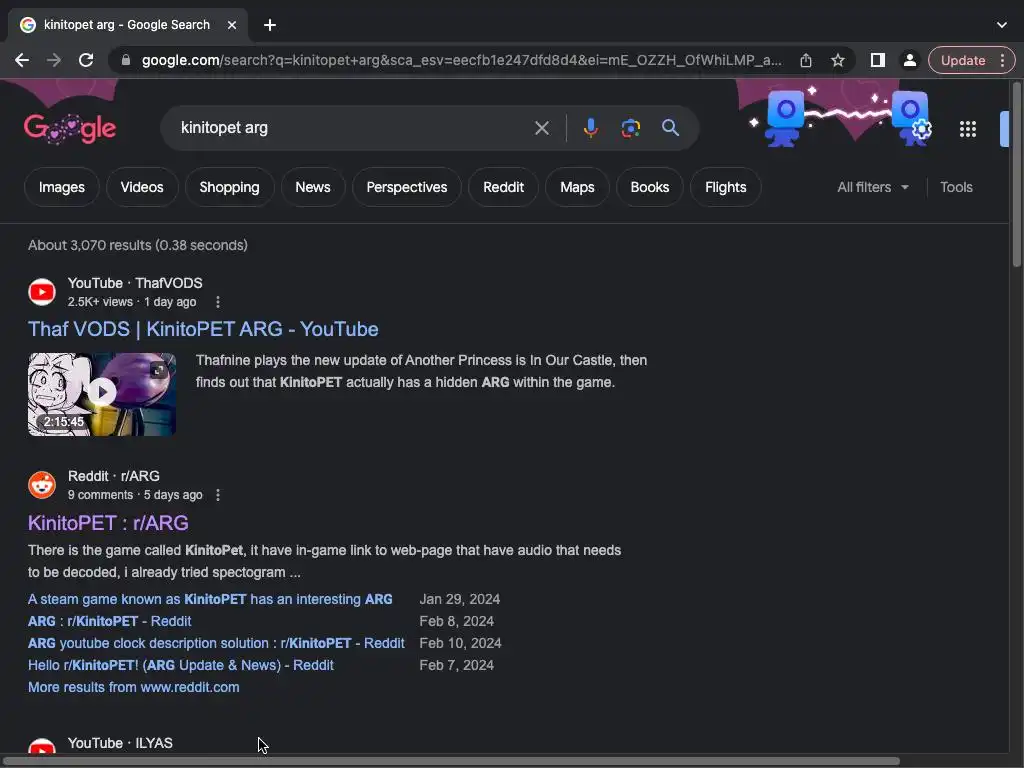Viewport: 1024px width, 768px height.
Task: Filter results by Images
Action: (x=62, y=187)
